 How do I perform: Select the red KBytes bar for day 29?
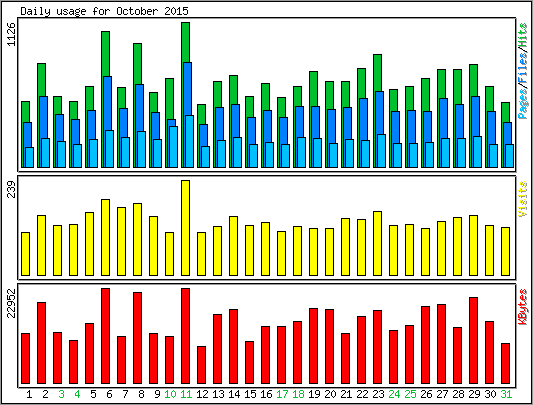[x=474, y=340]
